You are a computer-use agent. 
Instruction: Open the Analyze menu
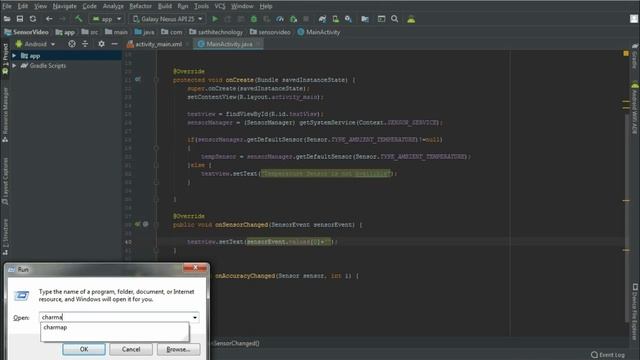pyautogui.click(x=113, y=6)
